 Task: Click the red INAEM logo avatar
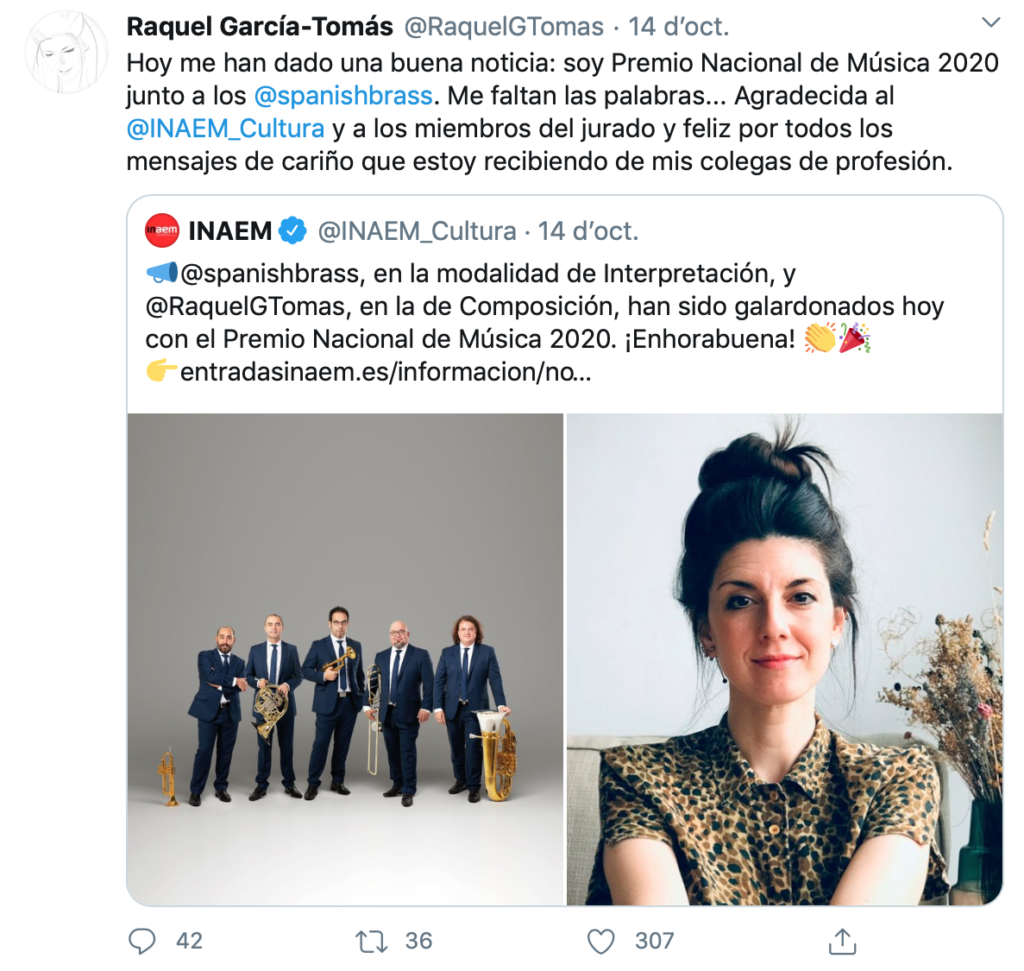[x=162, y=231]
